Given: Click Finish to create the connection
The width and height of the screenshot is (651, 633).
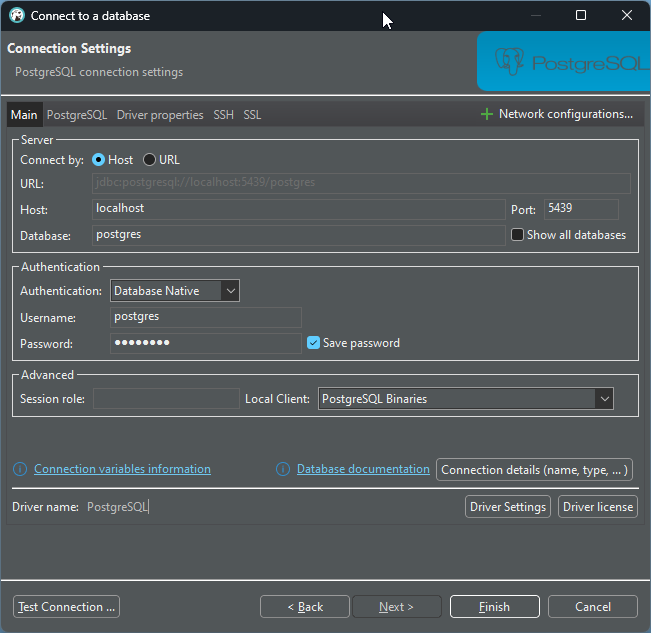Looking at the screenshot, I should click(494, 607).
